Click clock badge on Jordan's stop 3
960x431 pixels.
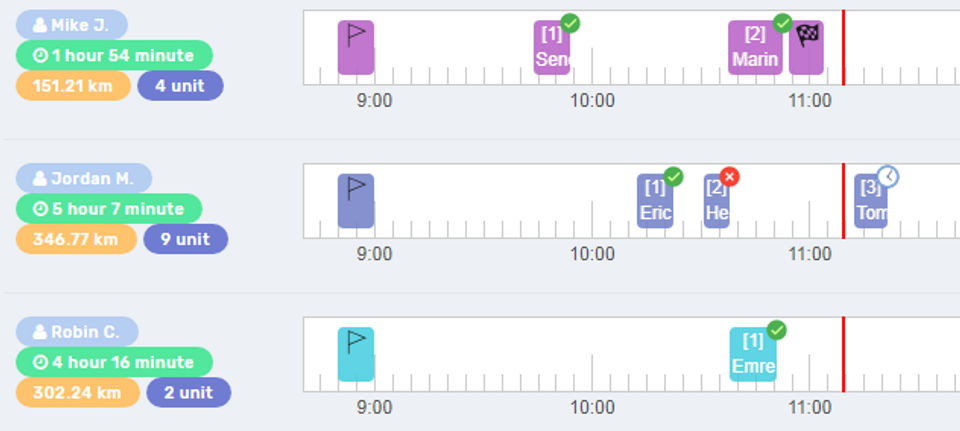(887, 177)
